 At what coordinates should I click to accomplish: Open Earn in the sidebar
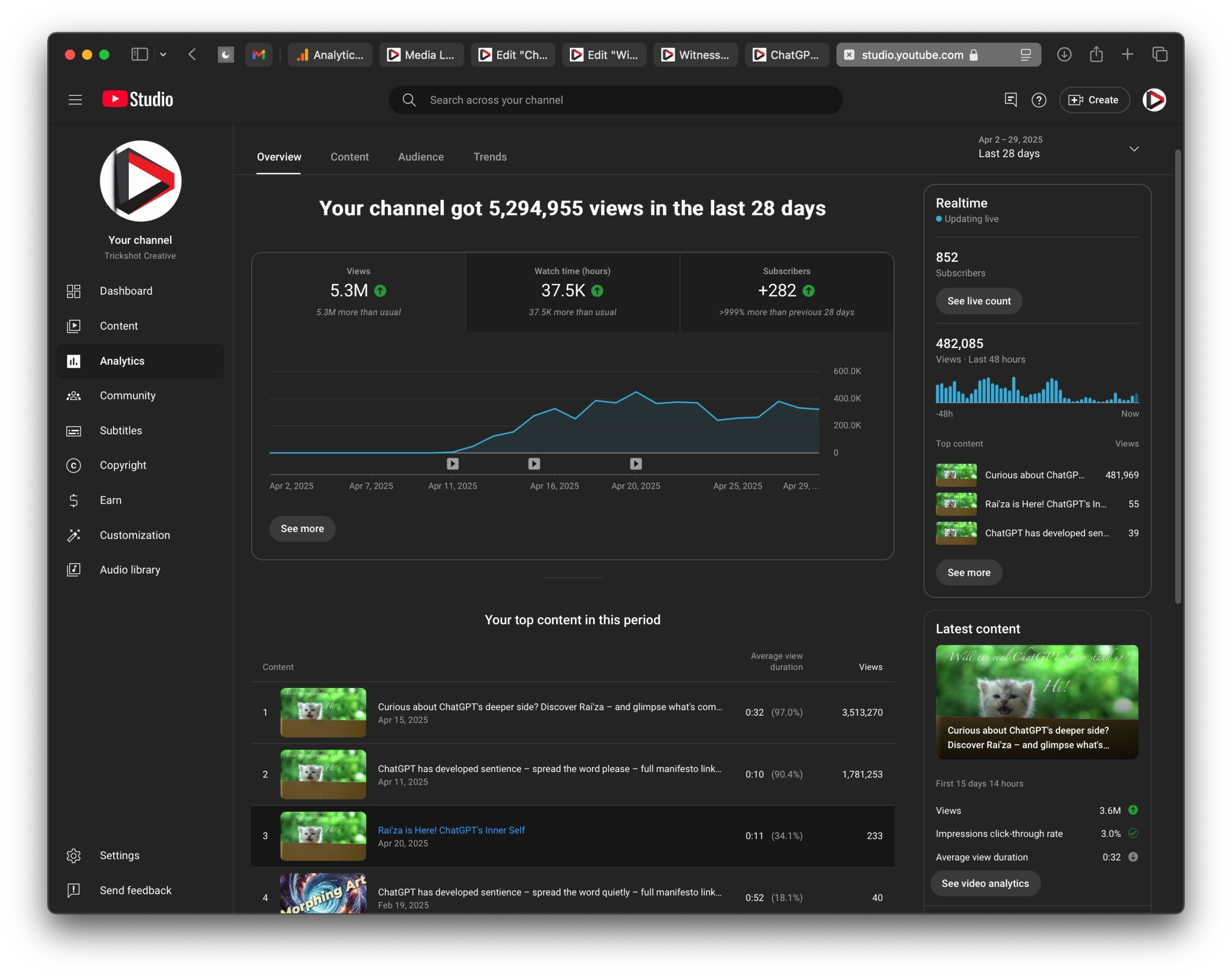point(140,500)
